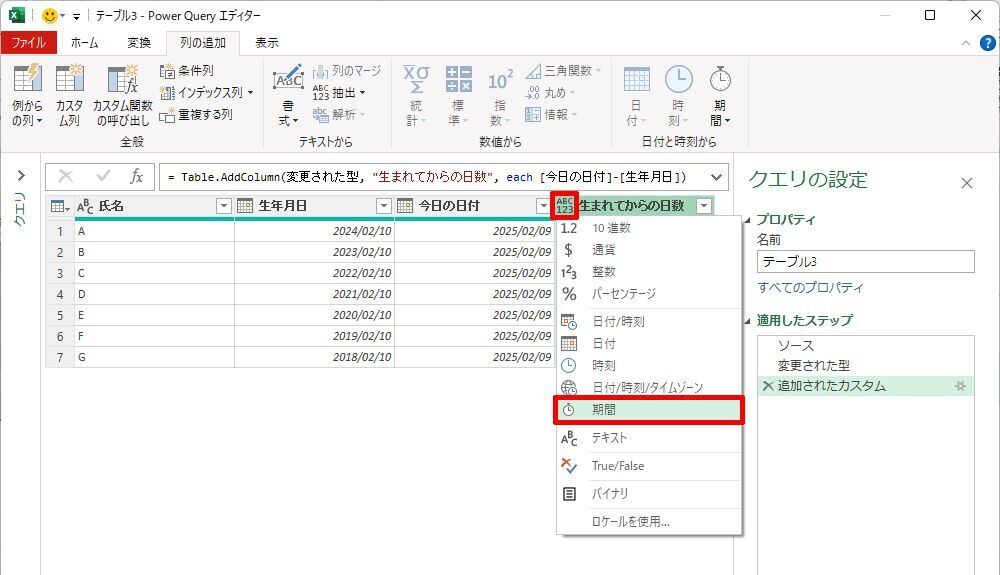
Task: Click the 情報 information tool
Action: click(551, 115)
